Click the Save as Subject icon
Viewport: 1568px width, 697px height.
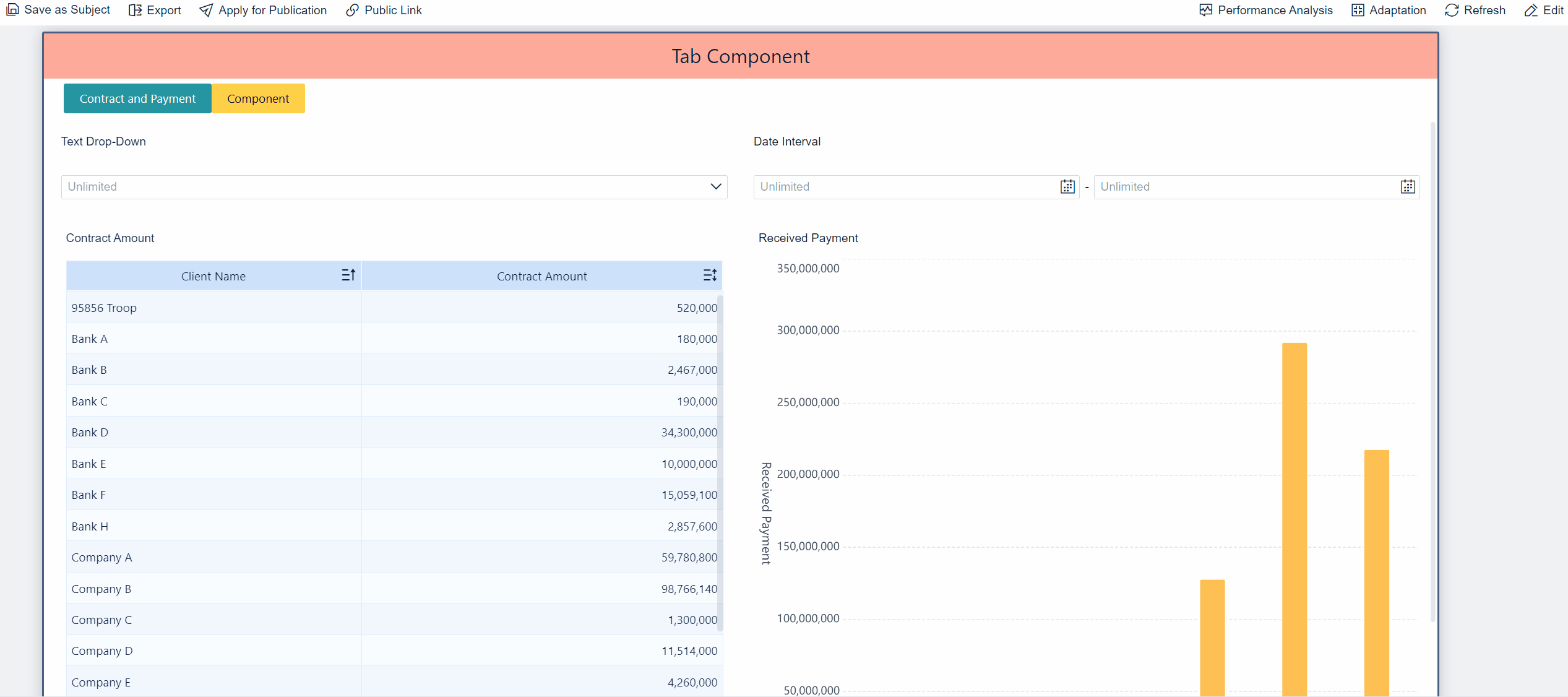point(12,10)
